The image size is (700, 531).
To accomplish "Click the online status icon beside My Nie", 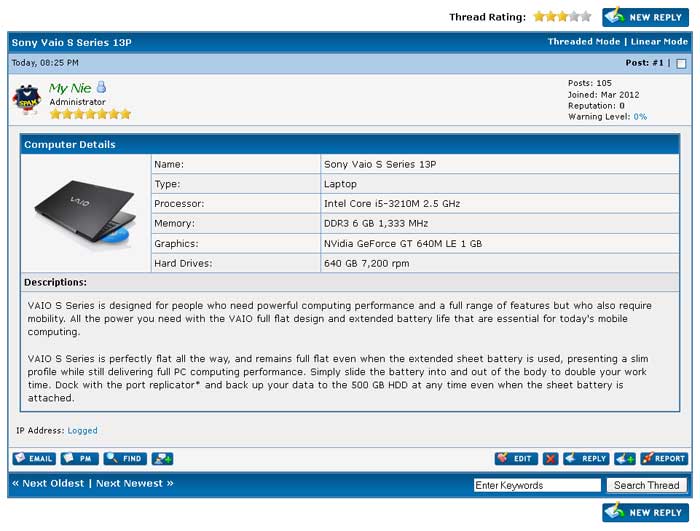I will [101, 88].
